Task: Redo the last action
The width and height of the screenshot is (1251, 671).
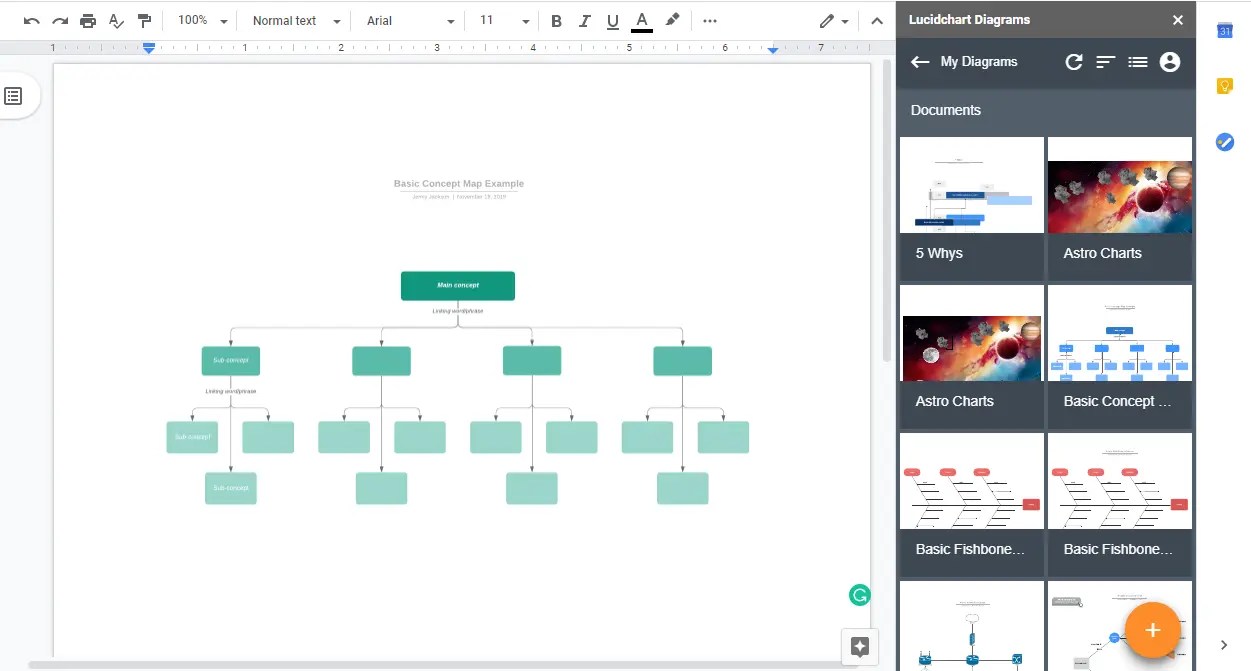Action: pos(60,21)
